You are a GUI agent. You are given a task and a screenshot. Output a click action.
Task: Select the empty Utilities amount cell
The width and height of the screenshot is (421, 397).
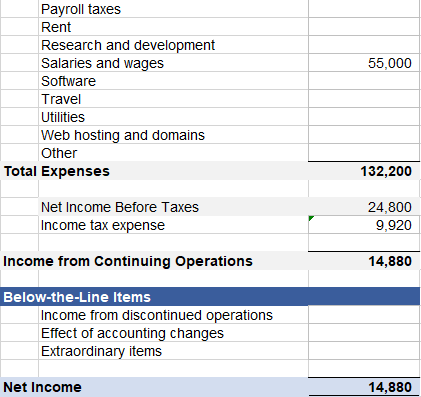pos(364,117)
